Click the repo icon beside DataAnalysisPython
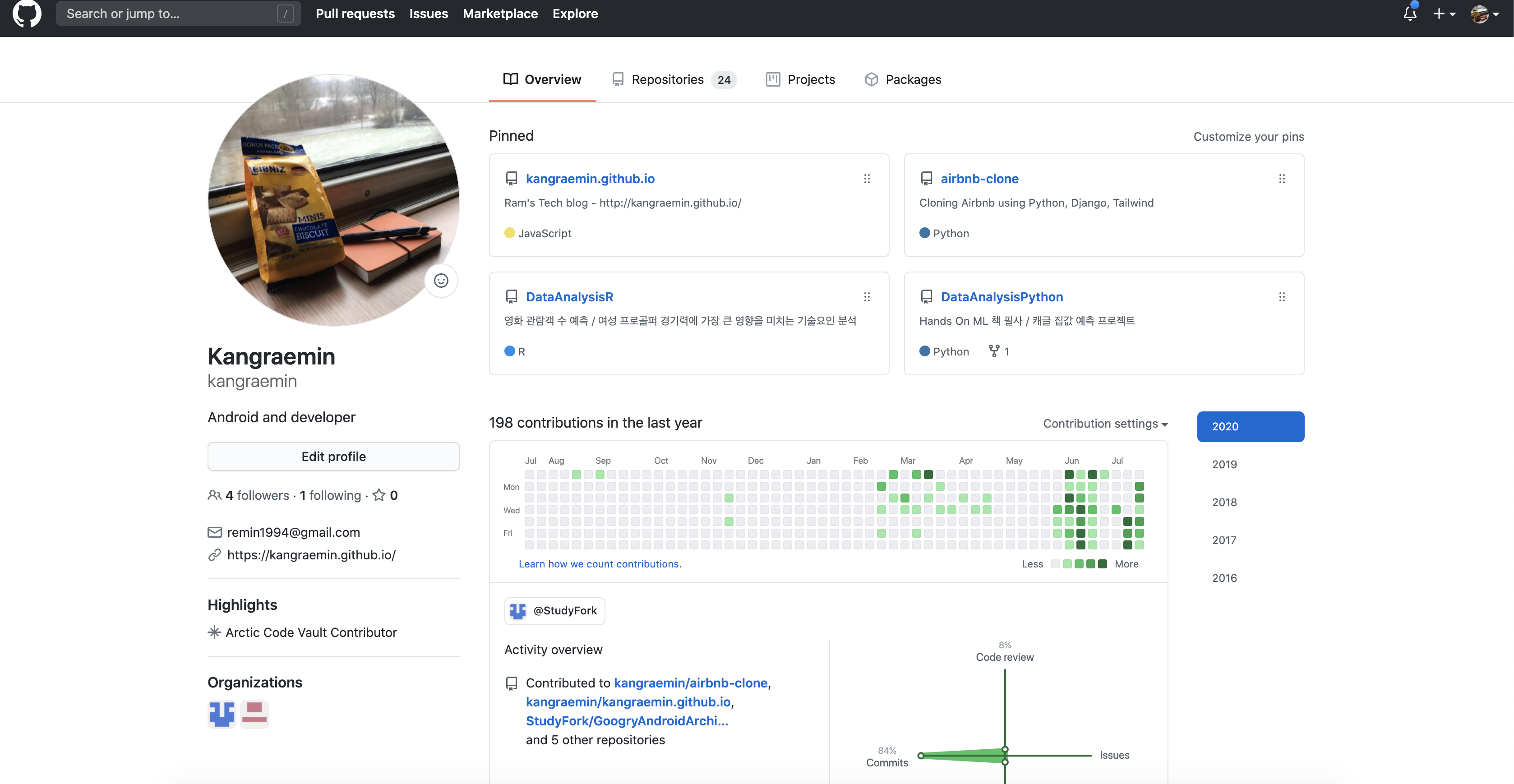The height and width of the screenshot is (784, 1514). 926,297
